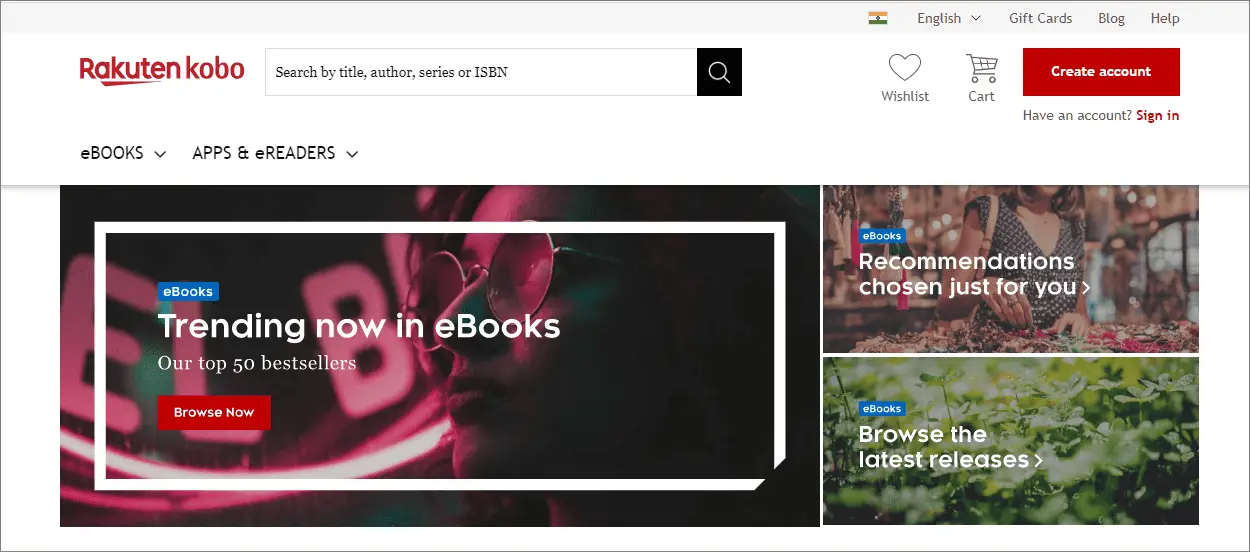This screenshot has width=1250, height=552.
Task: Click the eBooks tag on trending banner
Action: pos(188,292)
